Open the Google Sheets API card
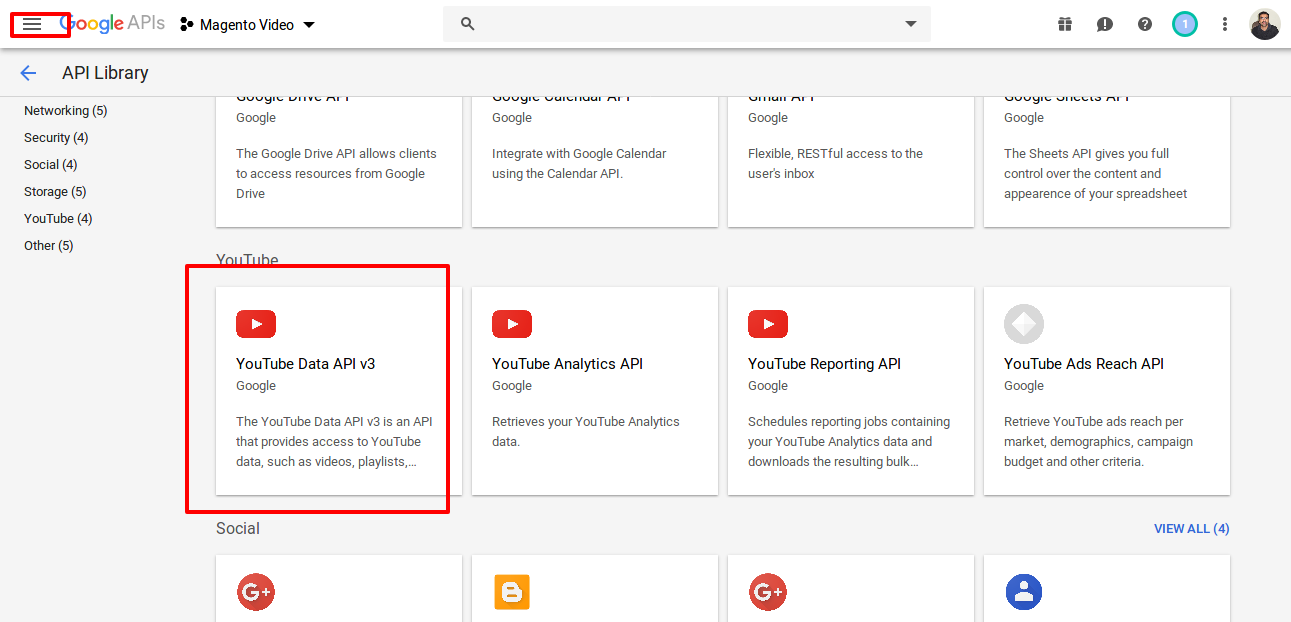The height and width of the screenshot is (622, 1291). pyautogui.click(x=1107, y=162)
